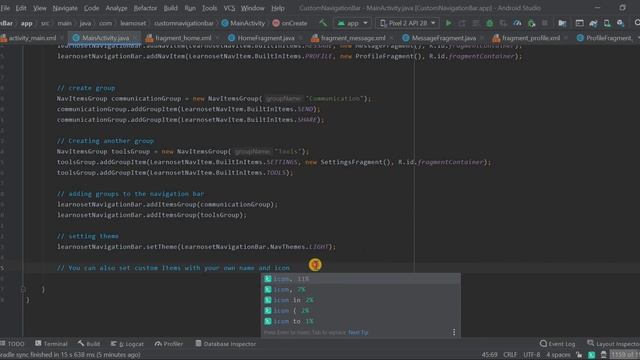Select the 'icon. 11%' completion suggestion

[361, 279]
